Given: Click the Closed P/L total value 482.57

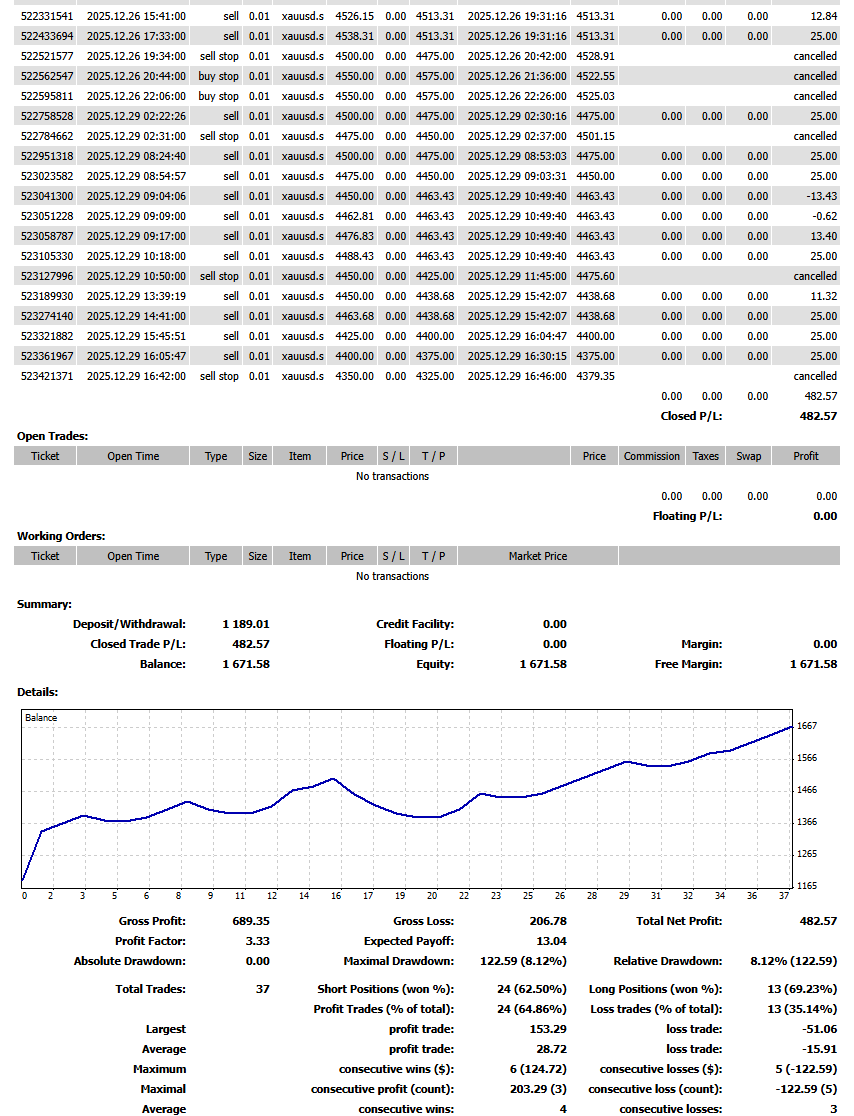Looking at the screenshot, I should (x=815, y=416).
